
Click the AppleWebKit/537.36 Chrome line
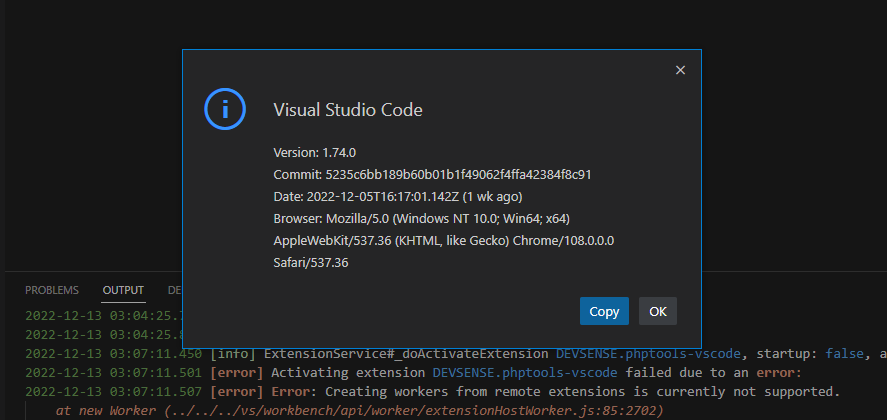(443, 241)
